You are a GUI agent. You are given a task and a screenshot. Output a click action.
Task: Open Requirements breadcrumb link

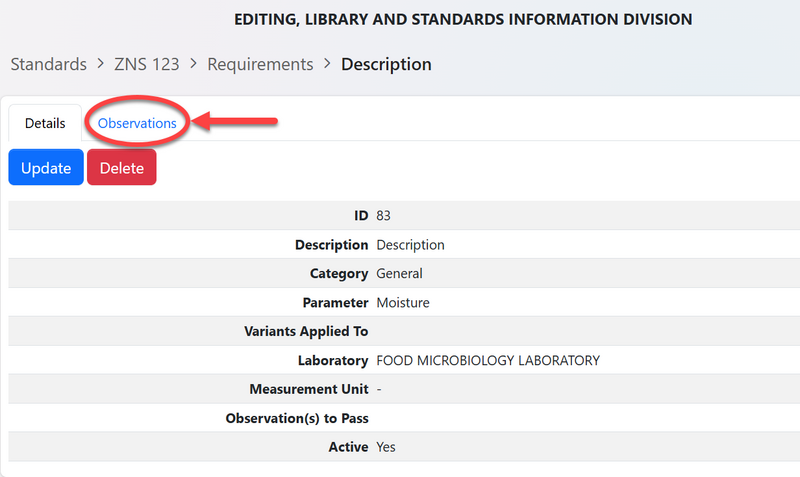click(260, 64)
